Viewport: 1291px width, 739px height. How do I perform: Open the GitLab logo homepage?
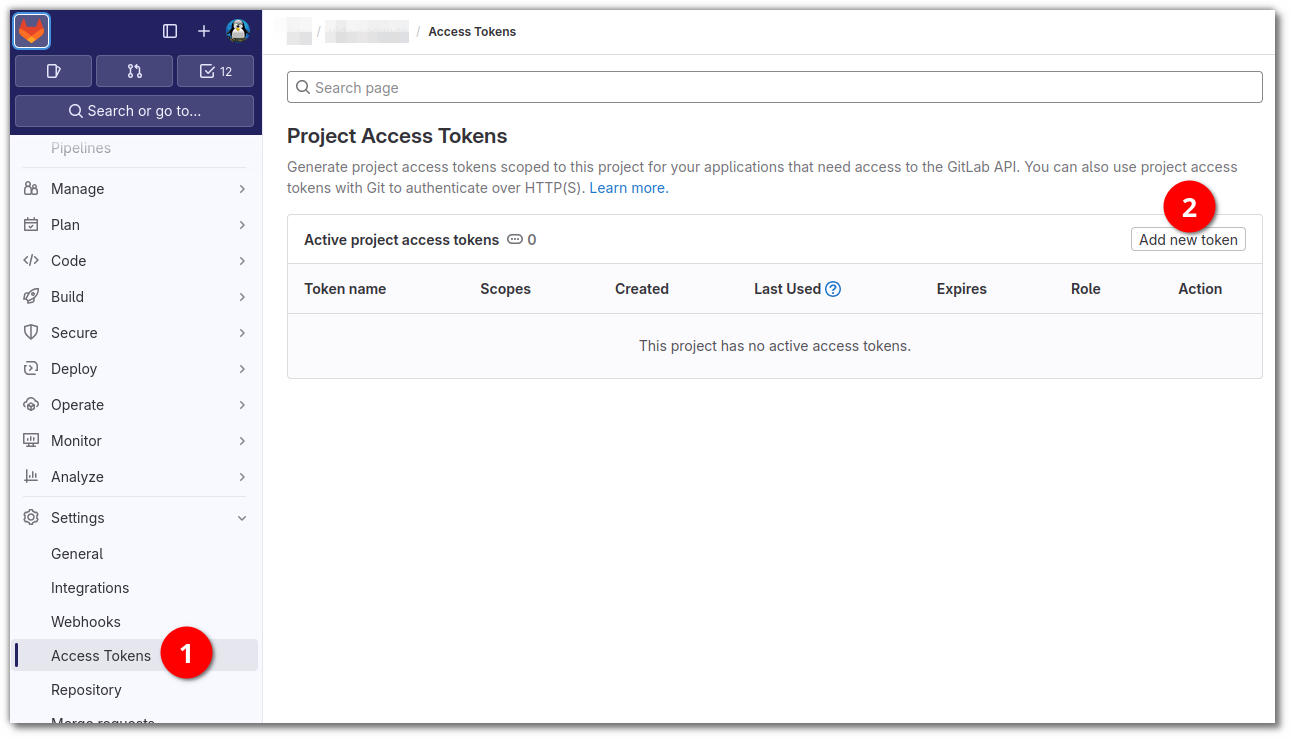32,32
